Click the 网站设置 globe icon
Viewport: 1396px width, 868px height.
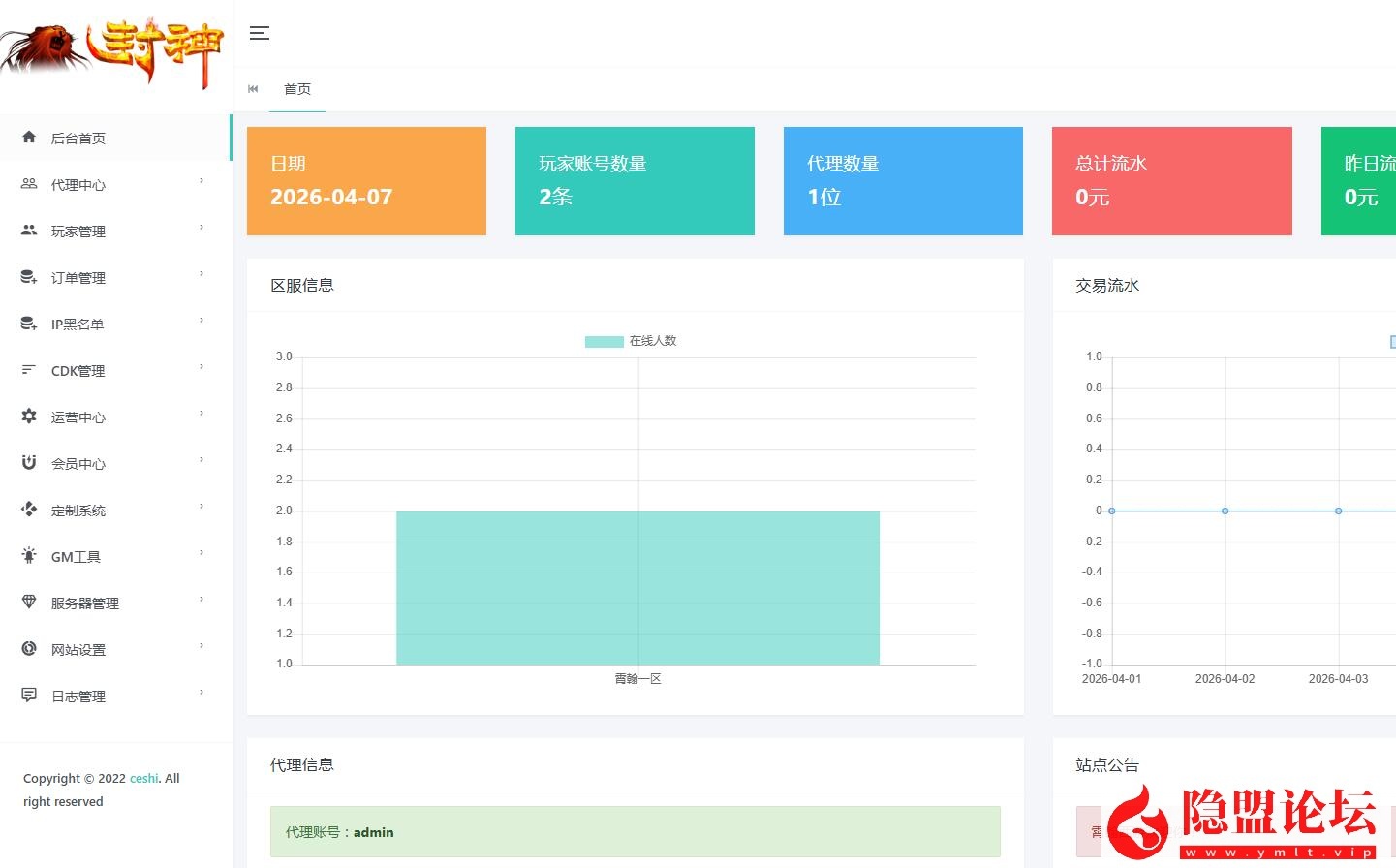pyautogui.click(x=30, y=649)
